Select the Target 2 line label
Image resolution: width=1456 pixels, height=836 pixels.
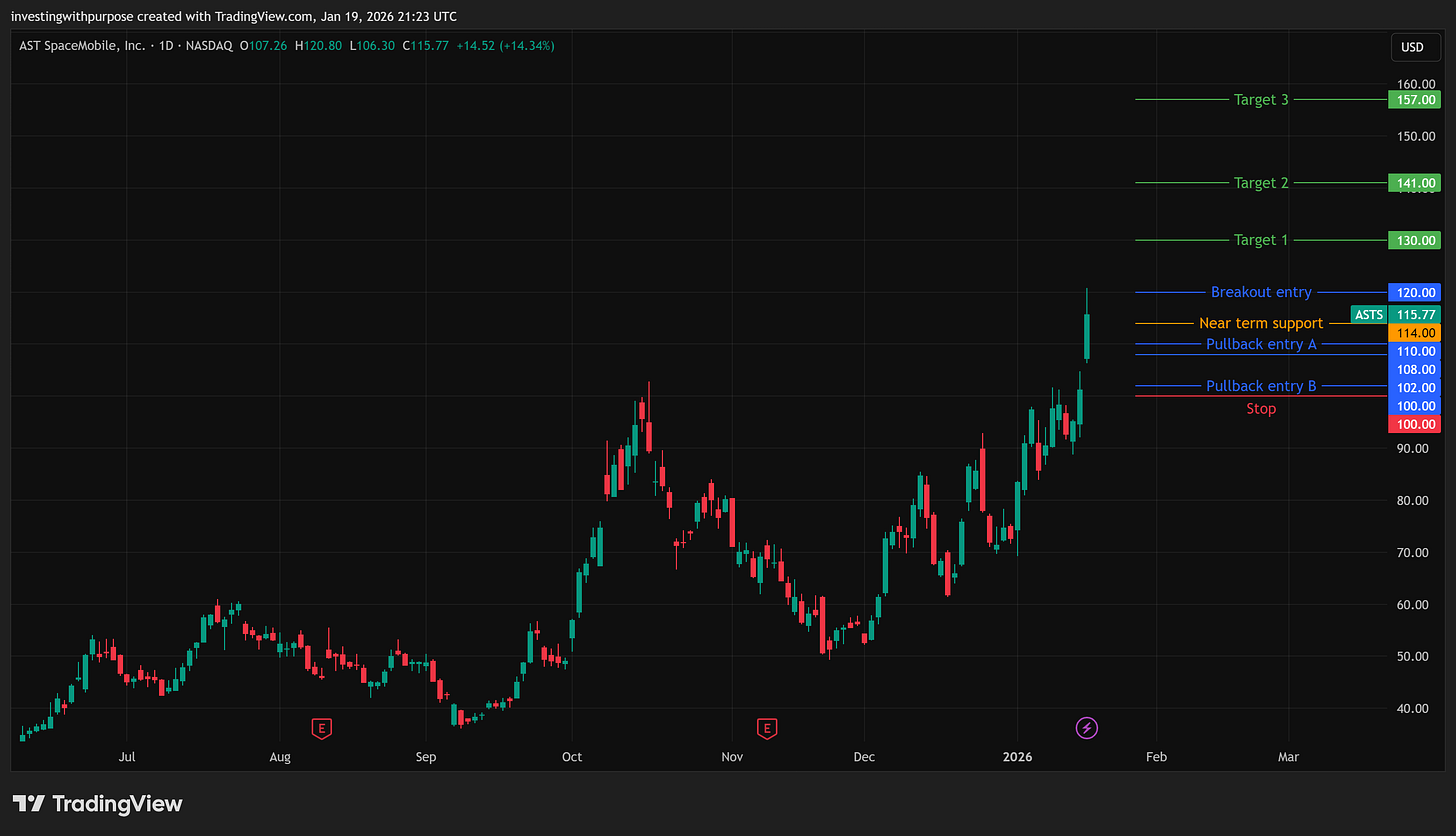pos(1261,183)
